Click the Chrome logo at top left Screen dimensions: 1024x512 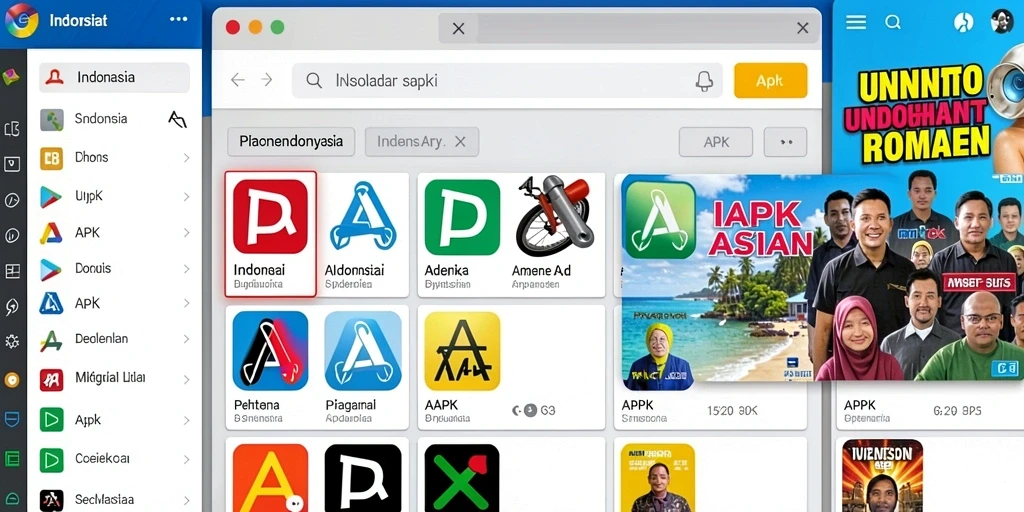pos(22,21)
